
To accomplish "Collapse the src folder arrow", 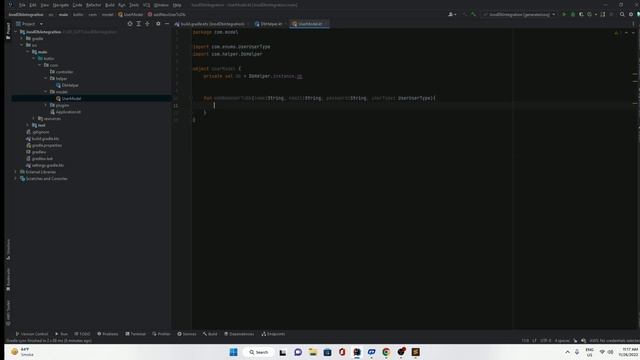I will 22,45.
